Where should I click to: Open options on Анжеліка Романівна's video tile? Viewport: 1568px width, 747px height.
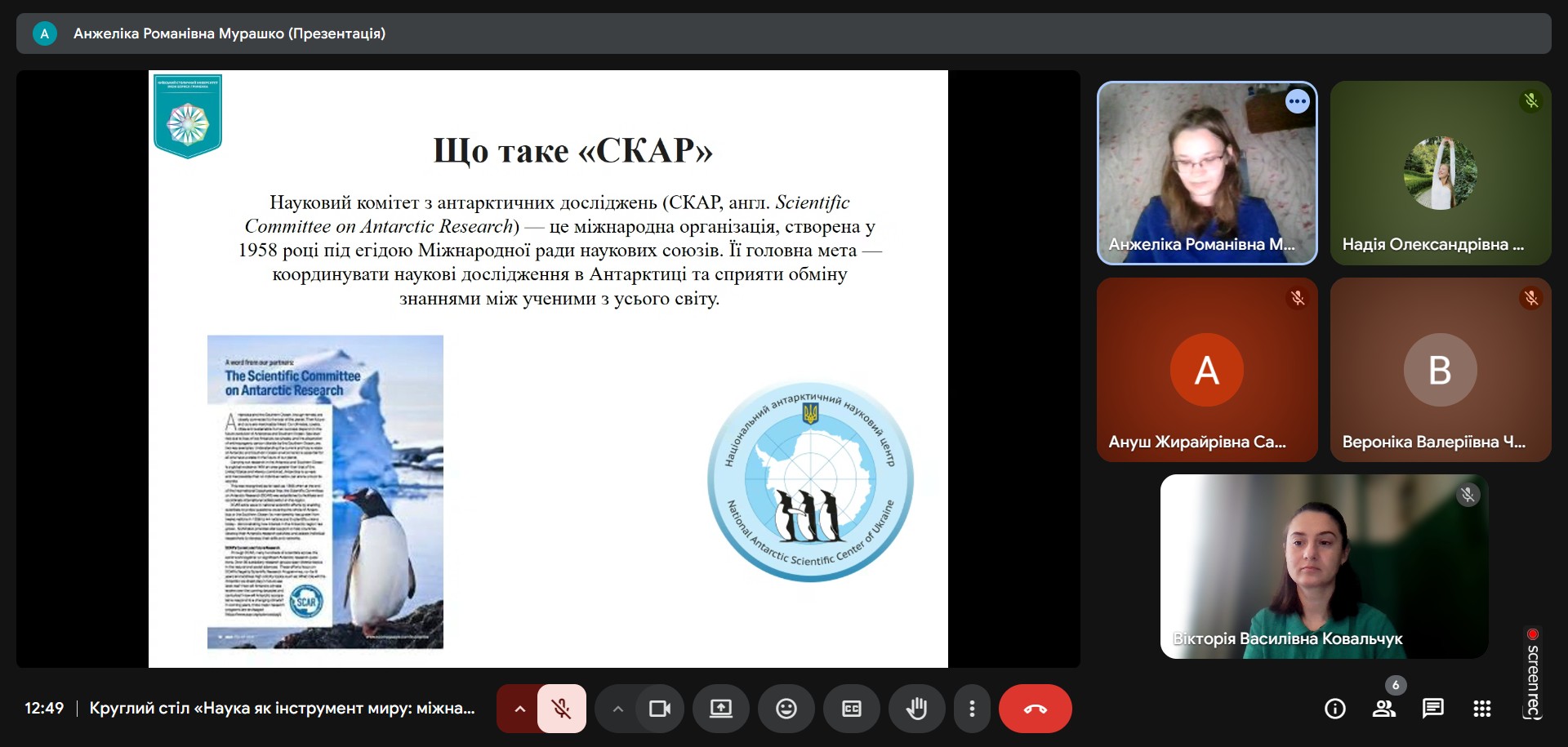1297,101
